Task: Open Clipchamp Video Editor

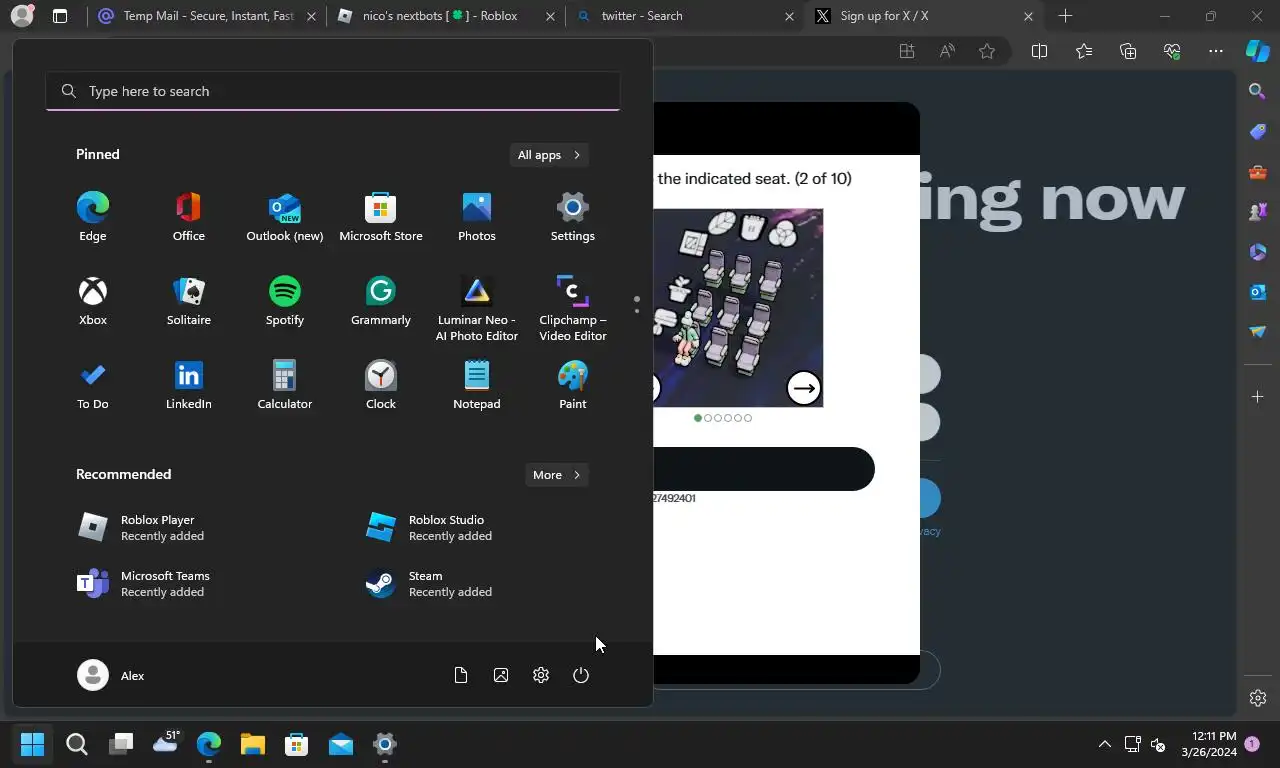Action: [573, 308]
